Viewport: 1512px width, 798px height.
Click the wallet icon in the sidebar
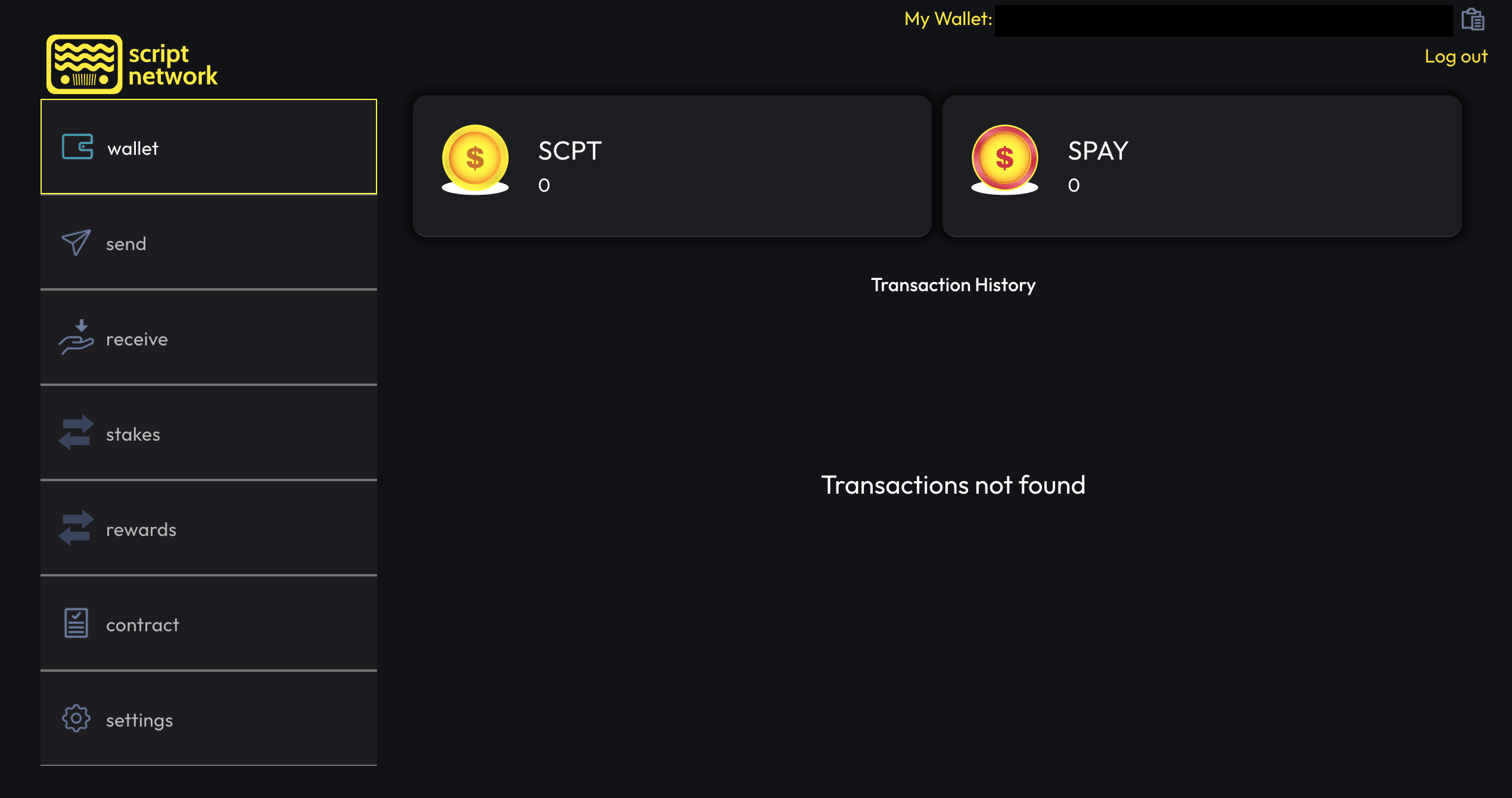(77, 146)
